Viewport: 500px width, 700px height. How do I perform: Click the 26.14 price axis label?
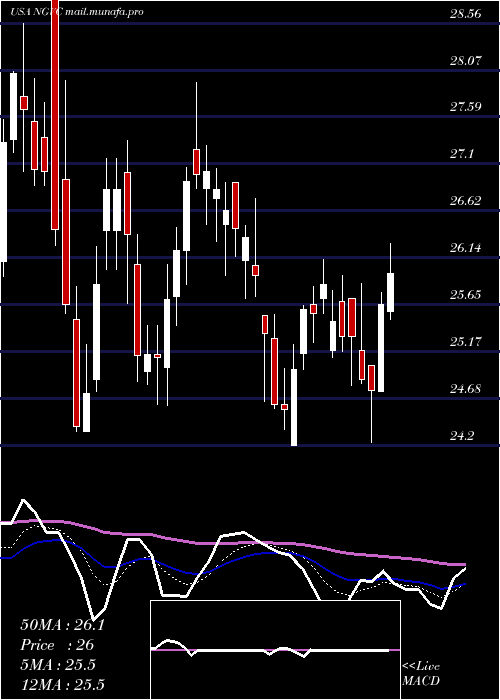466,248
